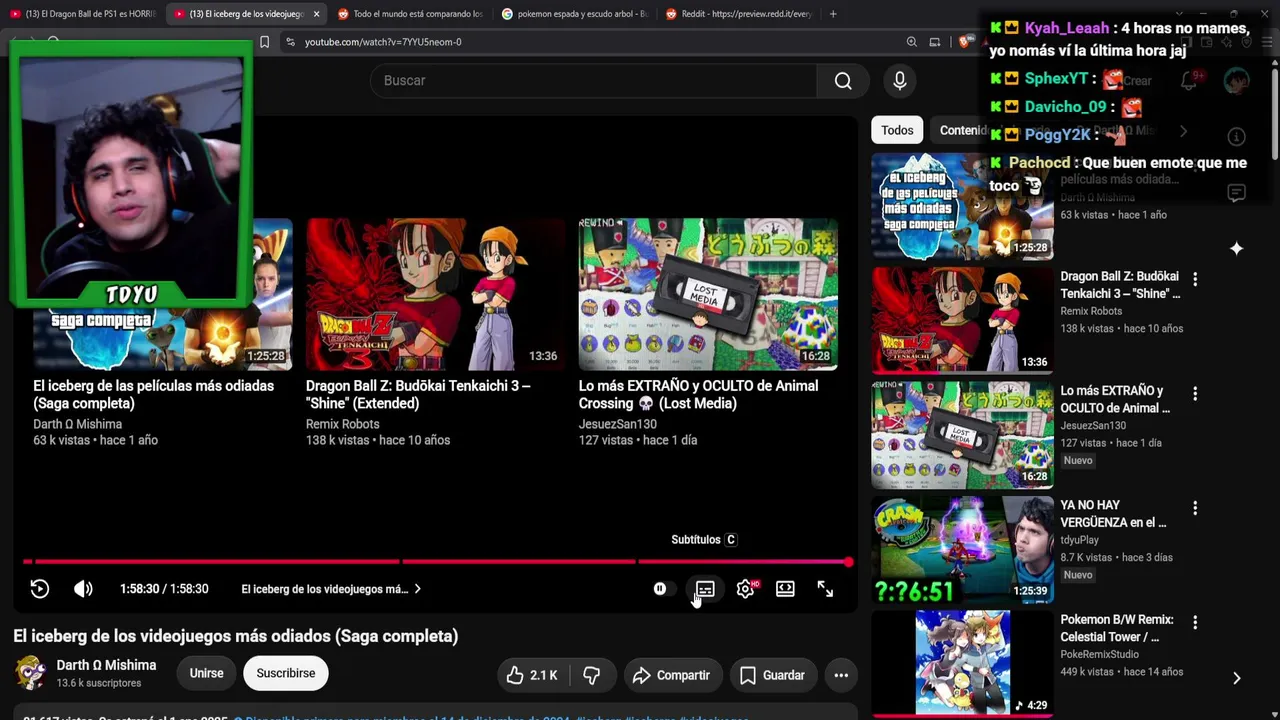Open the Darth Ω Mishima channel avatar
The height and width of the screenshot is (720, 1280).
pos(30,673)
